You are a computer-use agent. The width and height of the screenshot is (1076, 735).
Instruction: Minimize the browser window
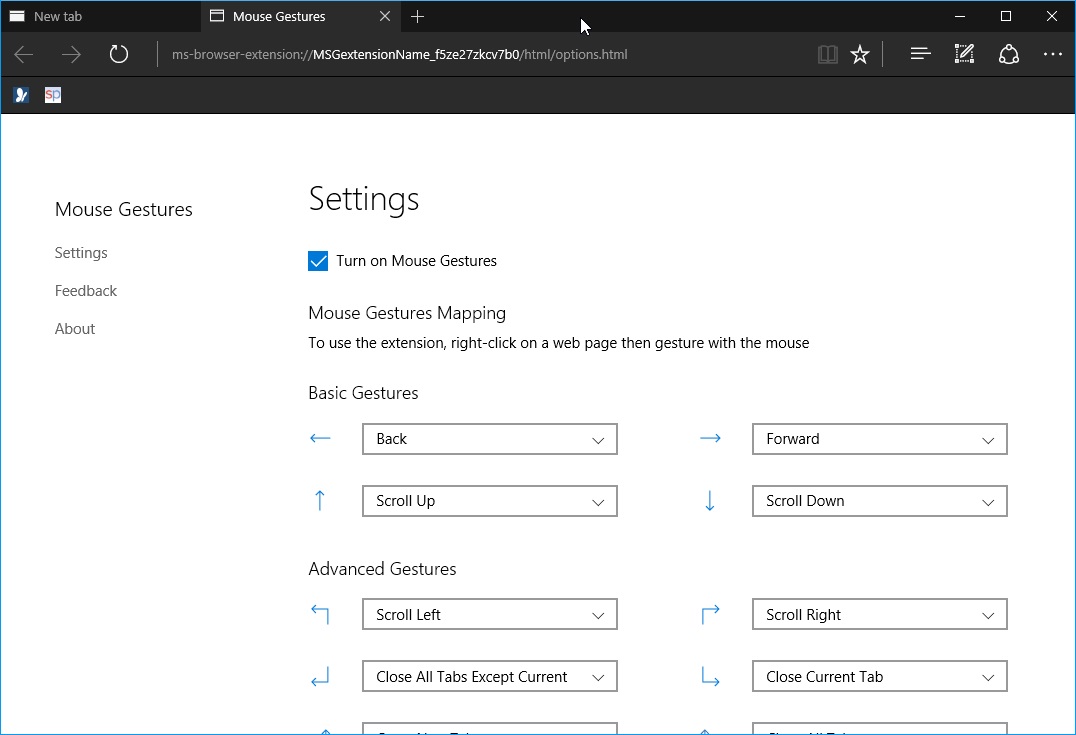tap(960, 16)
